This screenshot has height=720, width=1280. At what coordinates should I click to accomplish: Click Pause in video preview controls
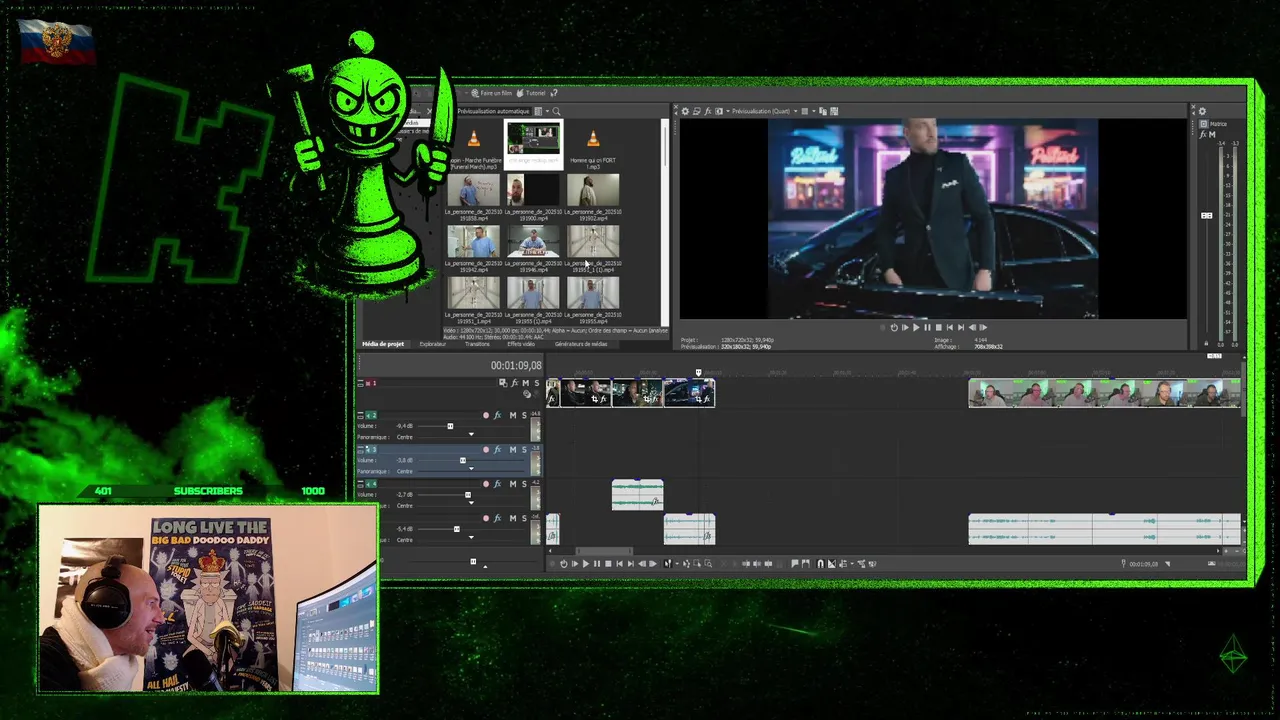pos(927,327)
